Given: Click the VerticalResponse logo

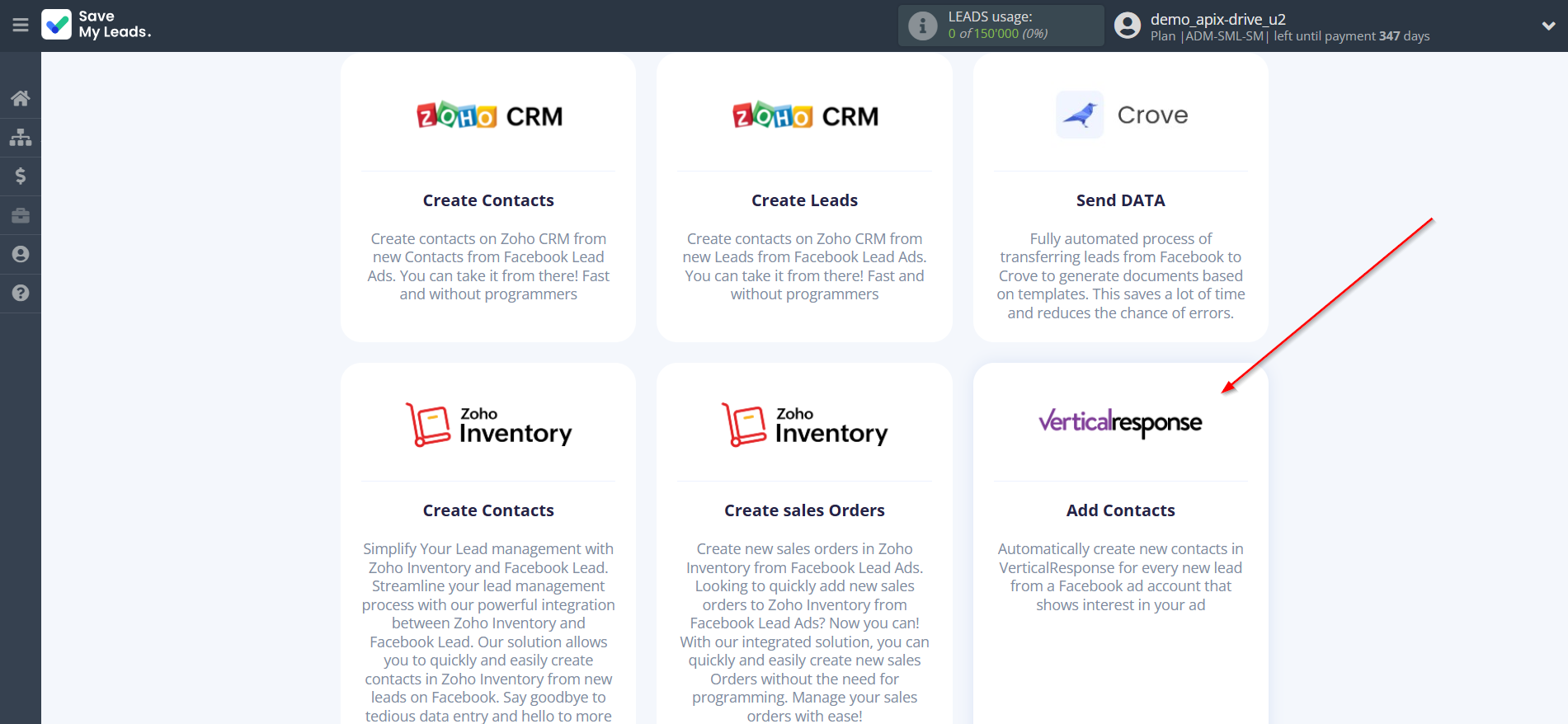Looking at the screenshot, I should point(1120,423).
